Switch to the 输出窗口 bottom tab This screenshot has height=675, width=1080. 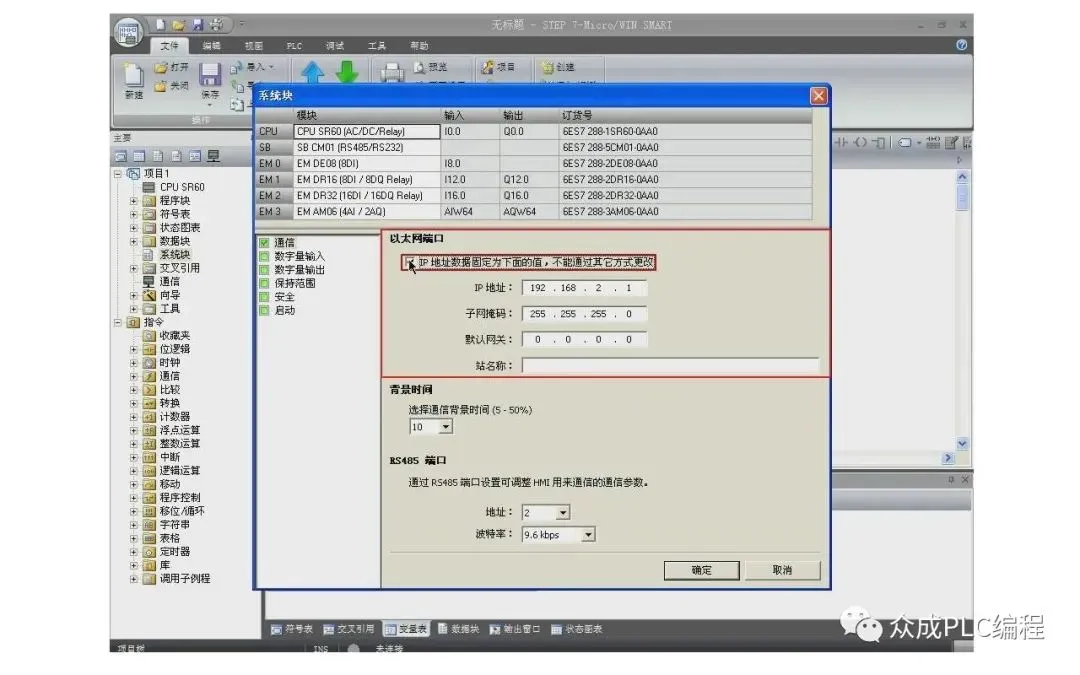point(515,630)
